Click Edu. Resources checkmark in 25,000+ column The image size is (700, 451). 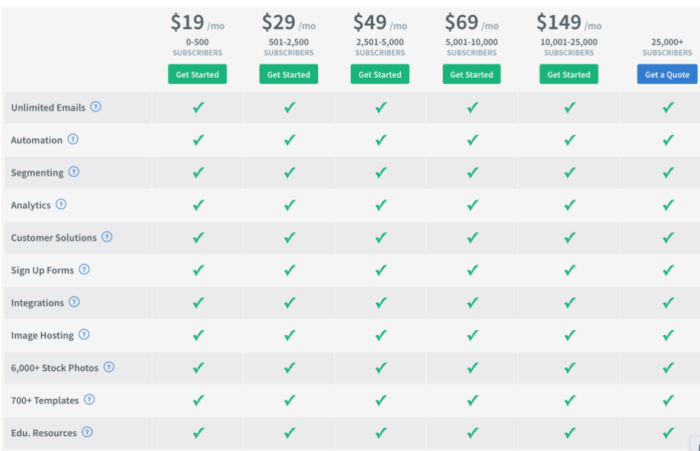pyautogui.click(x=668, y=433)
